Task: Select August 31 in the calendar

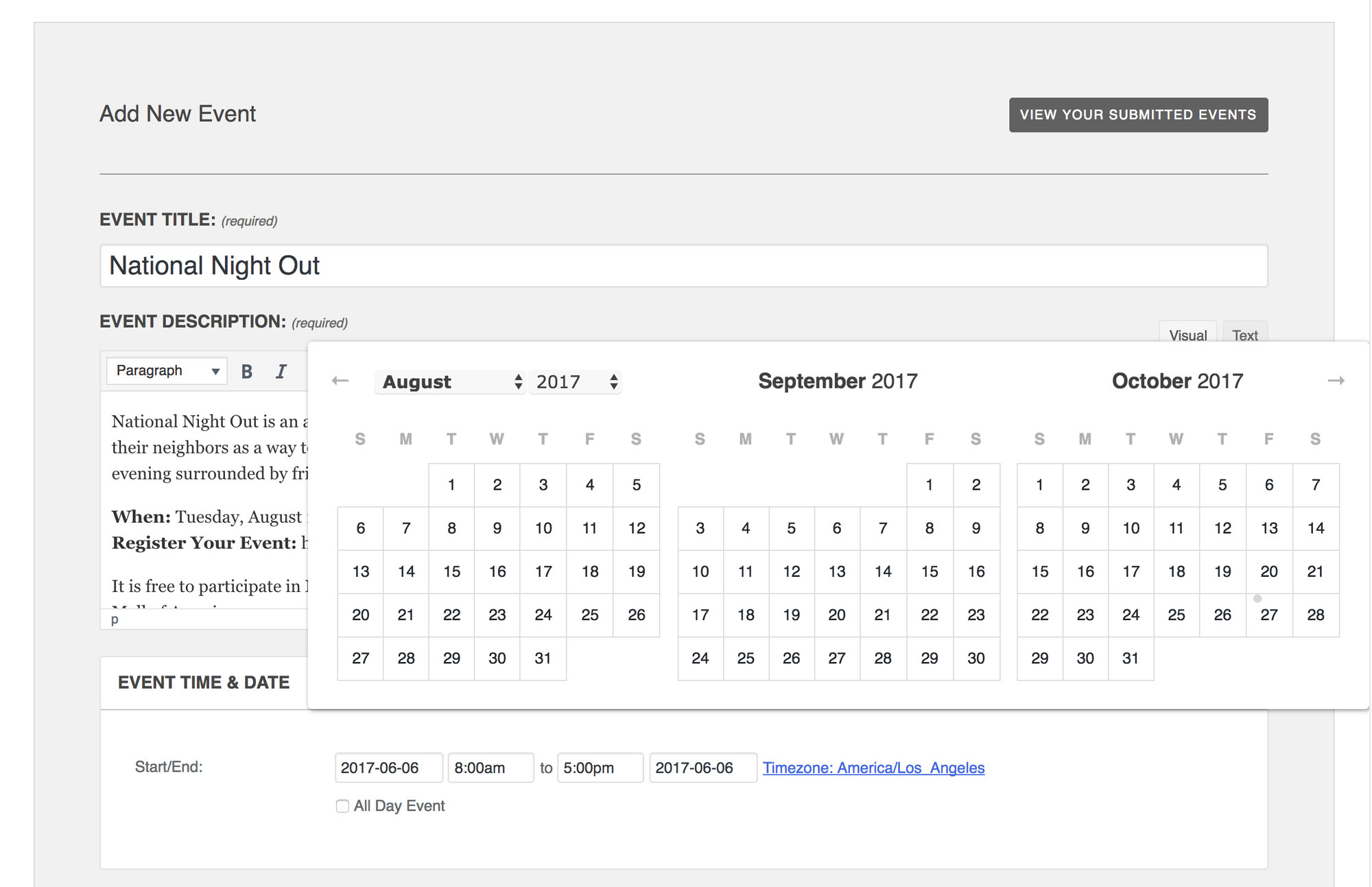Action: point(543,658)
